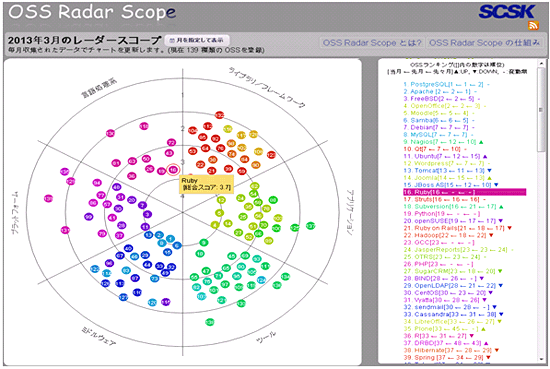Select the isolated green node below the outermost ring

[210, 322]
